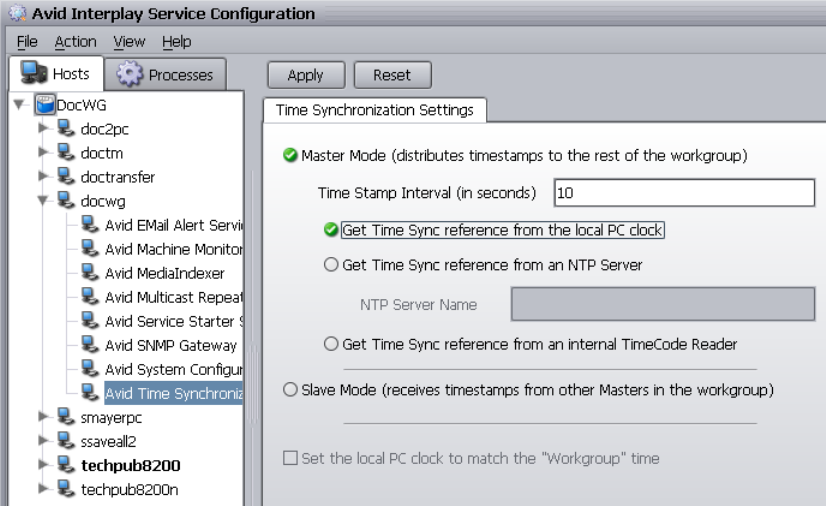Viewport: 826px width, 506px height.
Task: Click the Time Stamp Interval input field
Action: click(x=684, y=192)
